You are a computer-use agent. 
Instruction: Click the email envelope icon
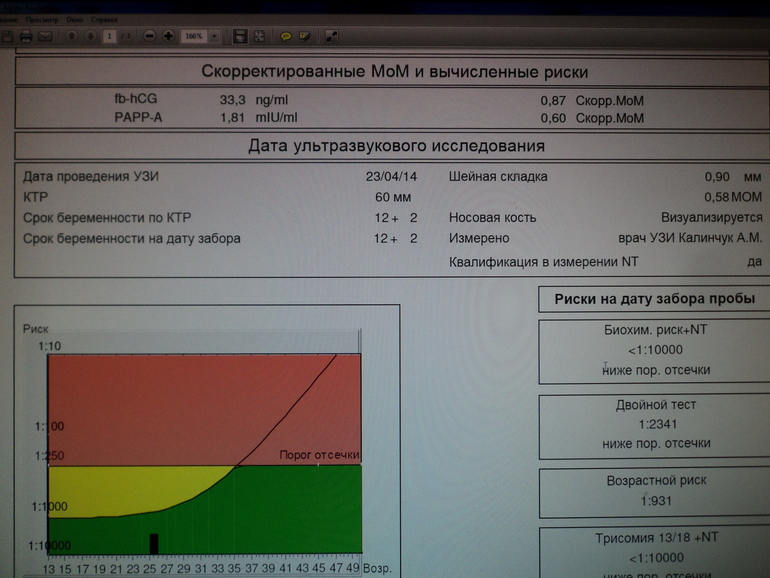tap(46, 37)
